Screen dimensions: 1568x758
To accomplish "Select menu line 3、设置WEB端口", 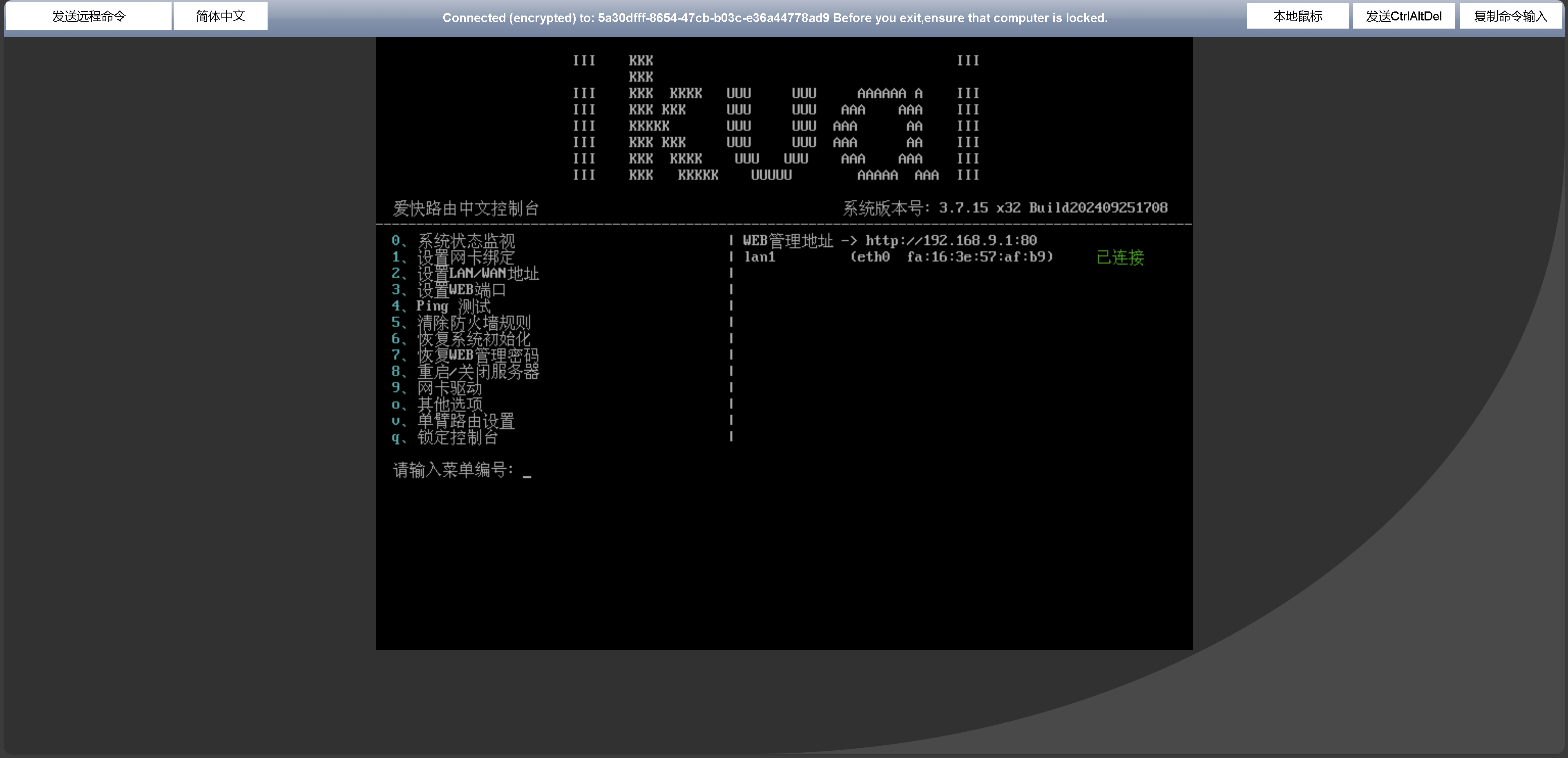I will [449, 291].
